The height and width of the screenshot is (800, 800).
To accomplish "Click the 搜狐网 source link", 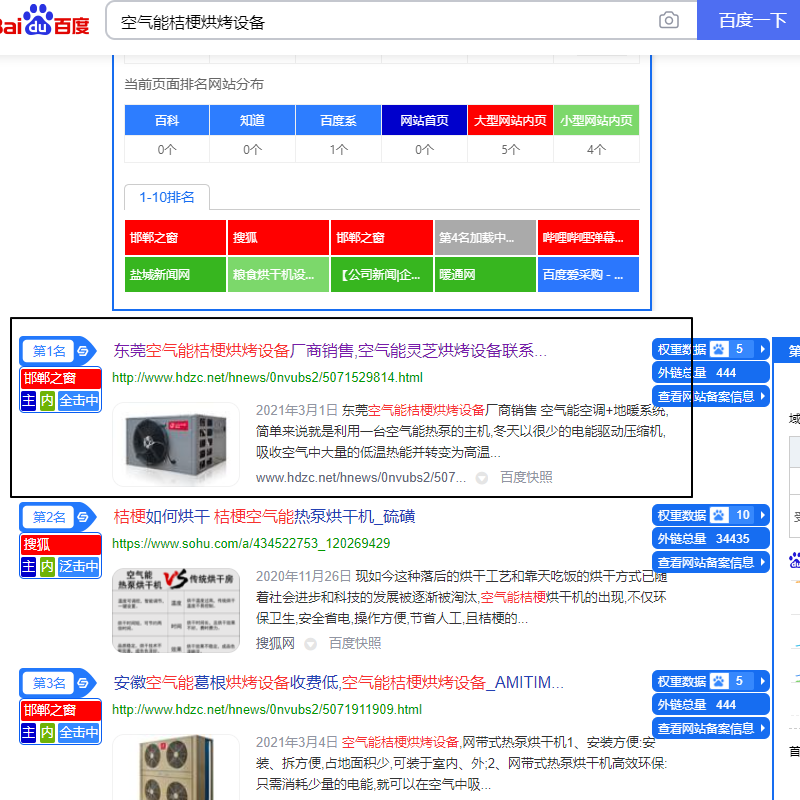I will coord(275,643).
